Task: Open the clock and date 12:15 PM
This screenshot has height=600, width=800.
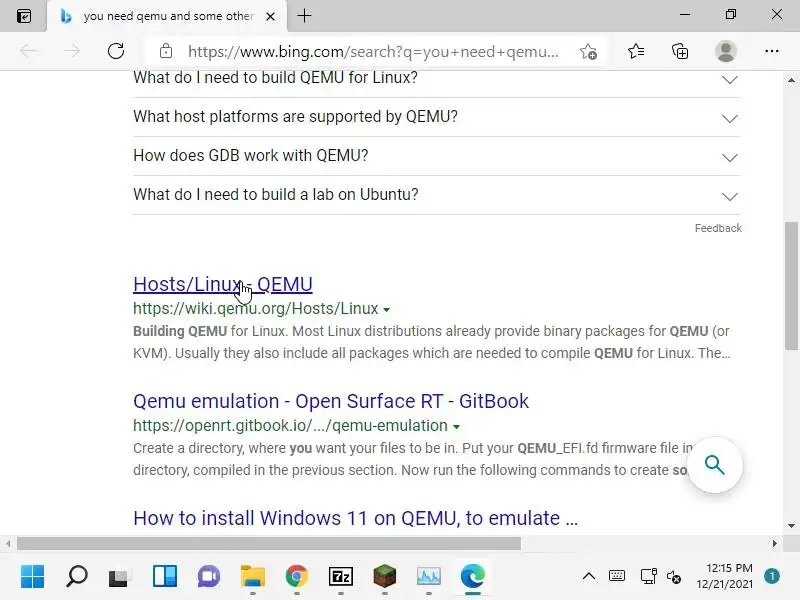Action: [x=725, y=576]
